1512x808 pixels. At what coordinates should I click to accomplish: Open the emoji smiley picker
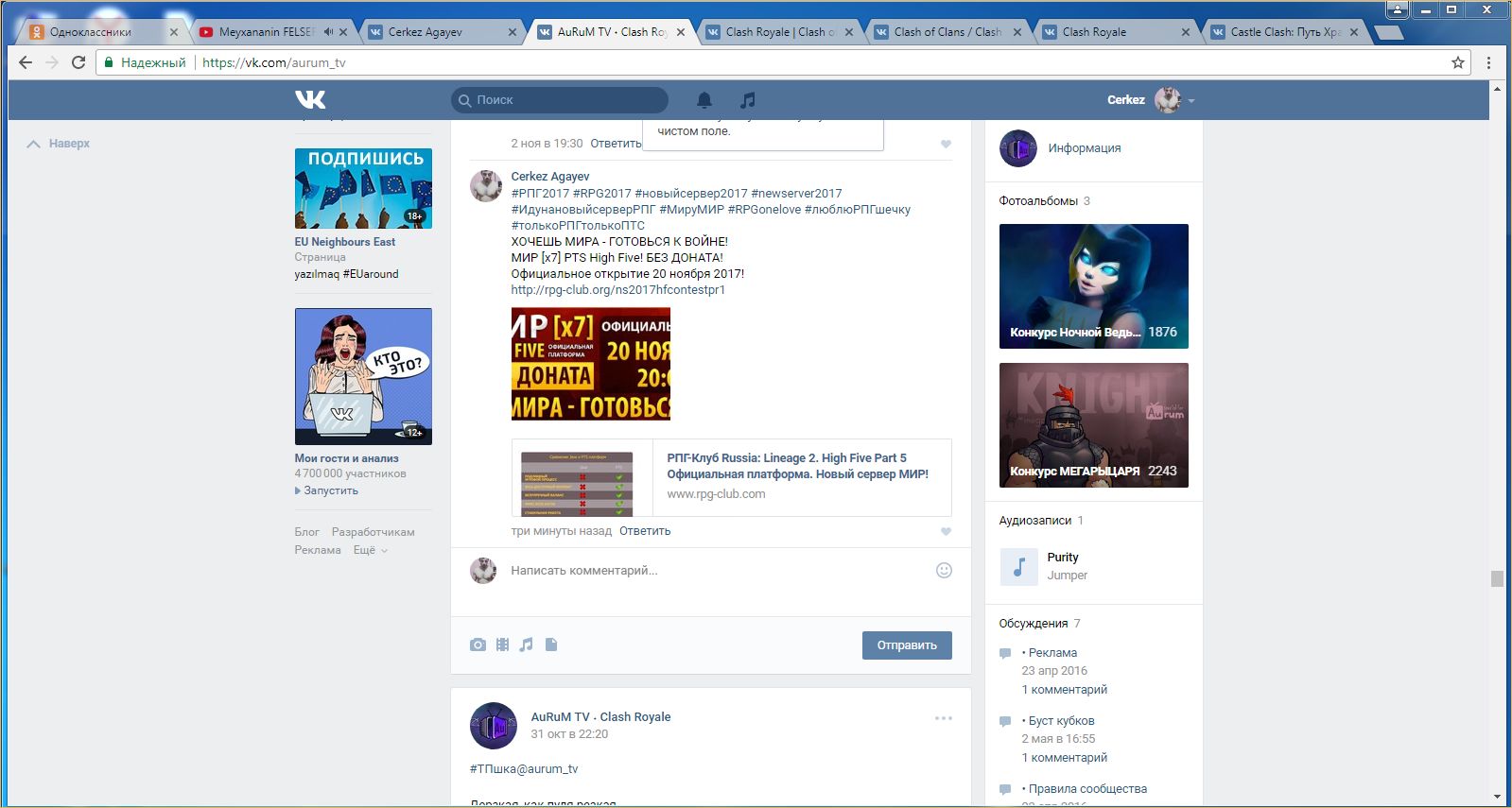[944, 570]
